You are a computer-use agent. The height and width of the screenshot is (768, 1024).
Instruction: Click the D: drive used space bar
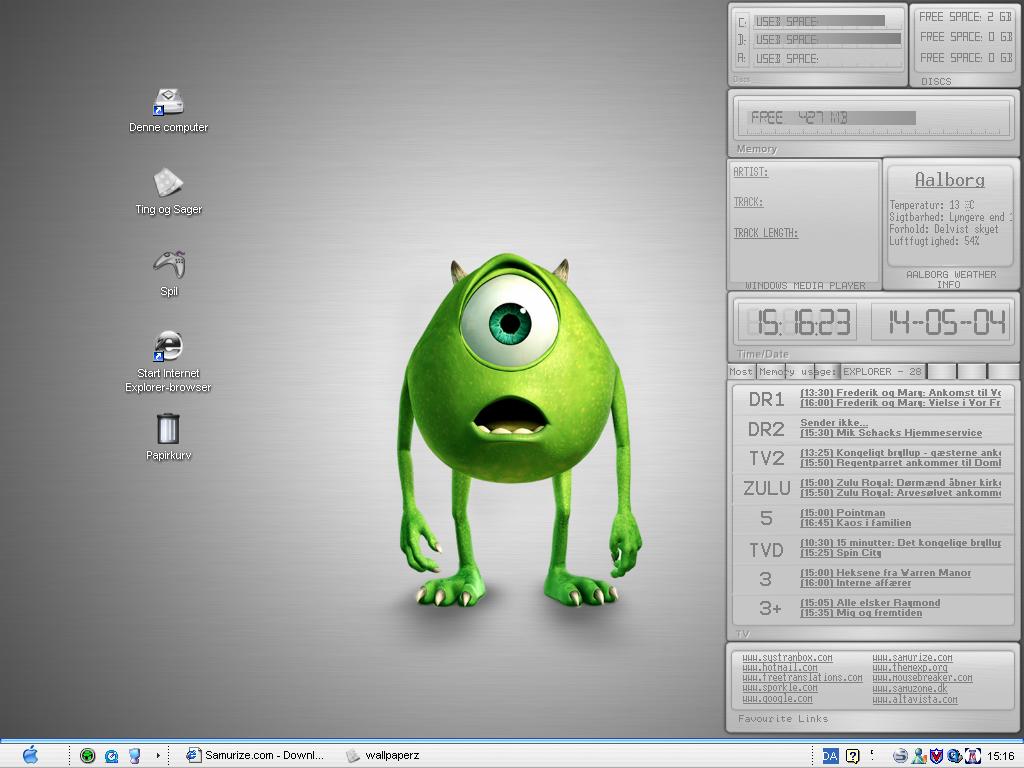(x=827, y=39)
